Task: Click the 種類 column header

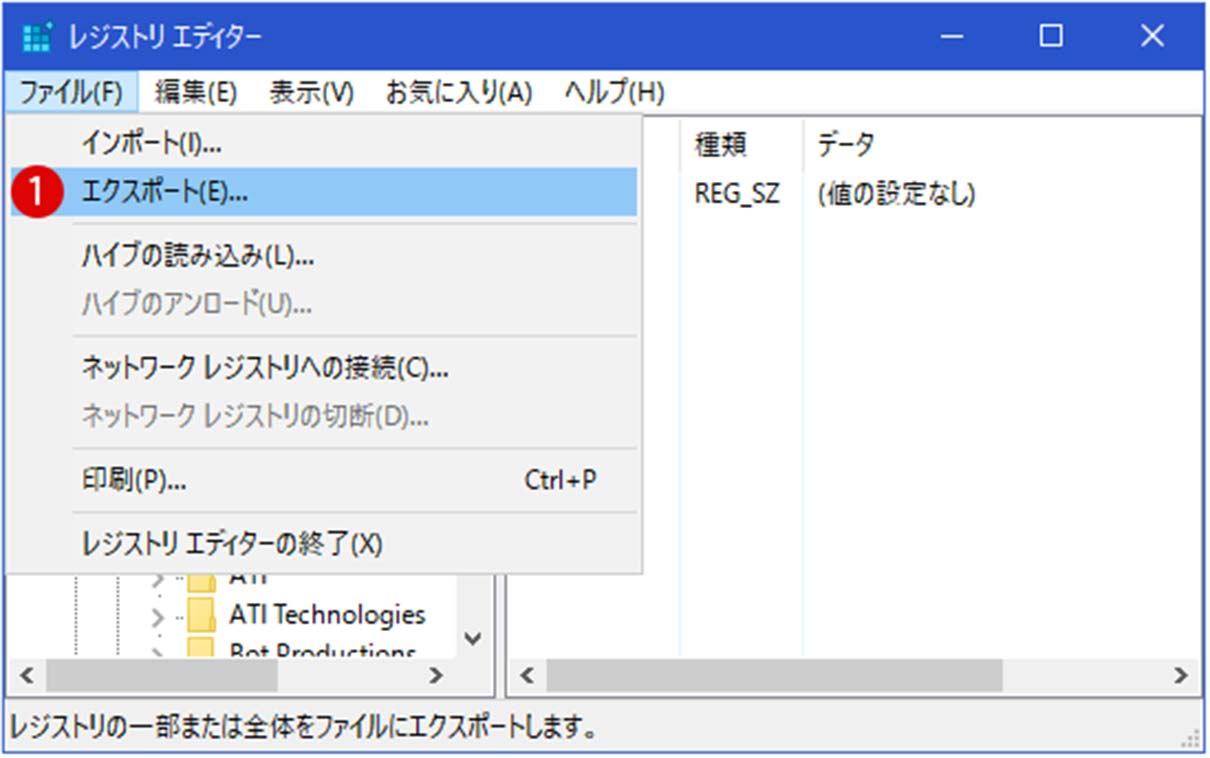Action: (741, 145)
